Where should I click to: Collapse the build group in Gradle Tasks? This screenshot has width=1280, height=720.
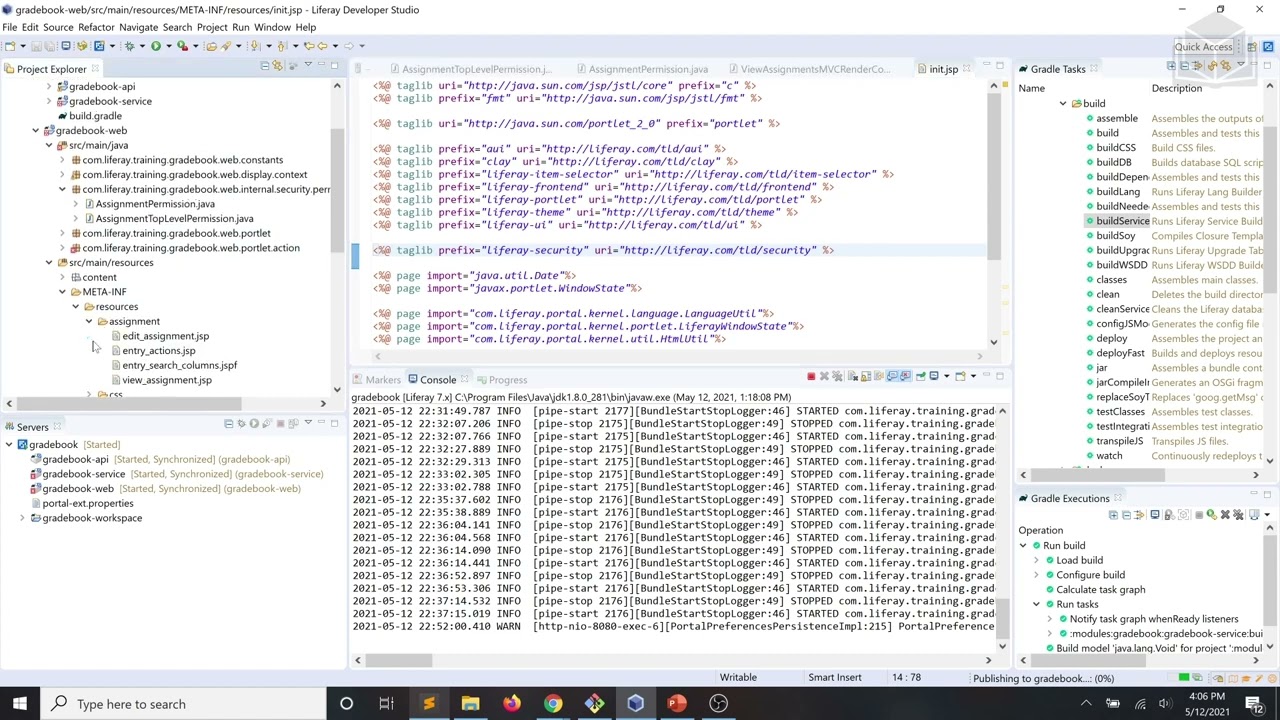coord(1063,104)
